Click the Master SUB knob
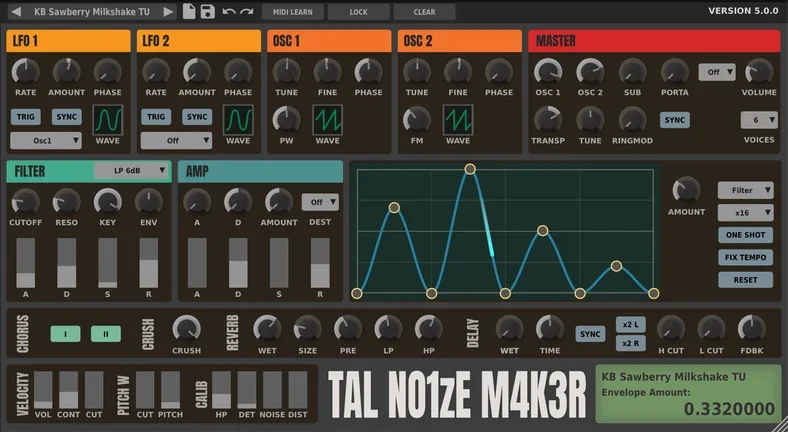Image resolution: width=788 pixels, height=432 pixels. (x=632, y=71)
